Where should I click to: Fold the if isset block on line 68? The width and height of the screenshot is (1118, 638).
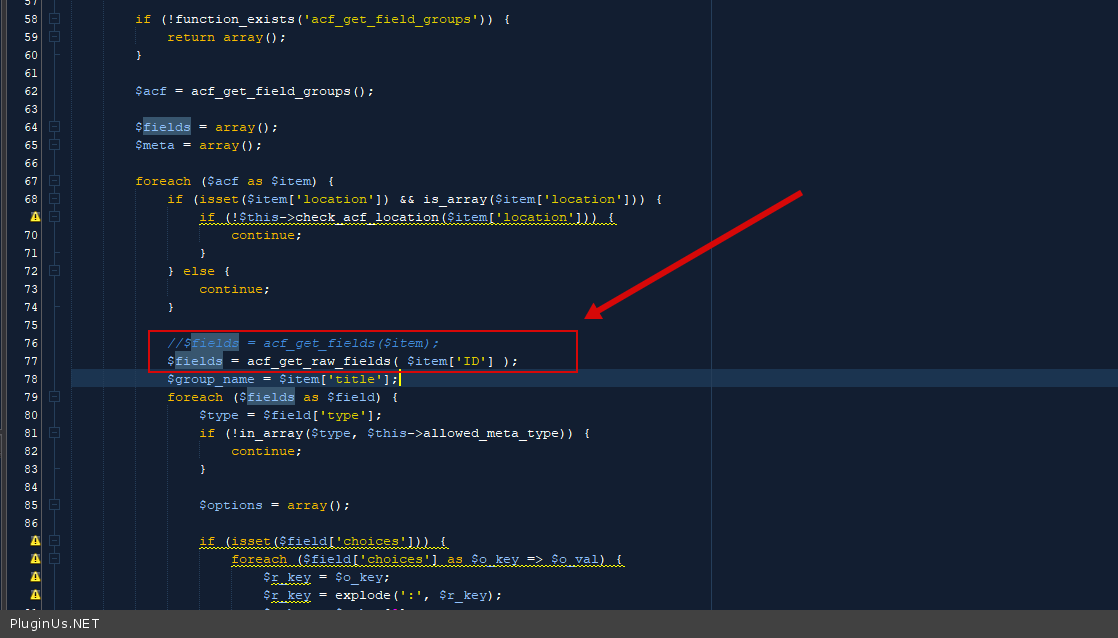pos(55,199)
